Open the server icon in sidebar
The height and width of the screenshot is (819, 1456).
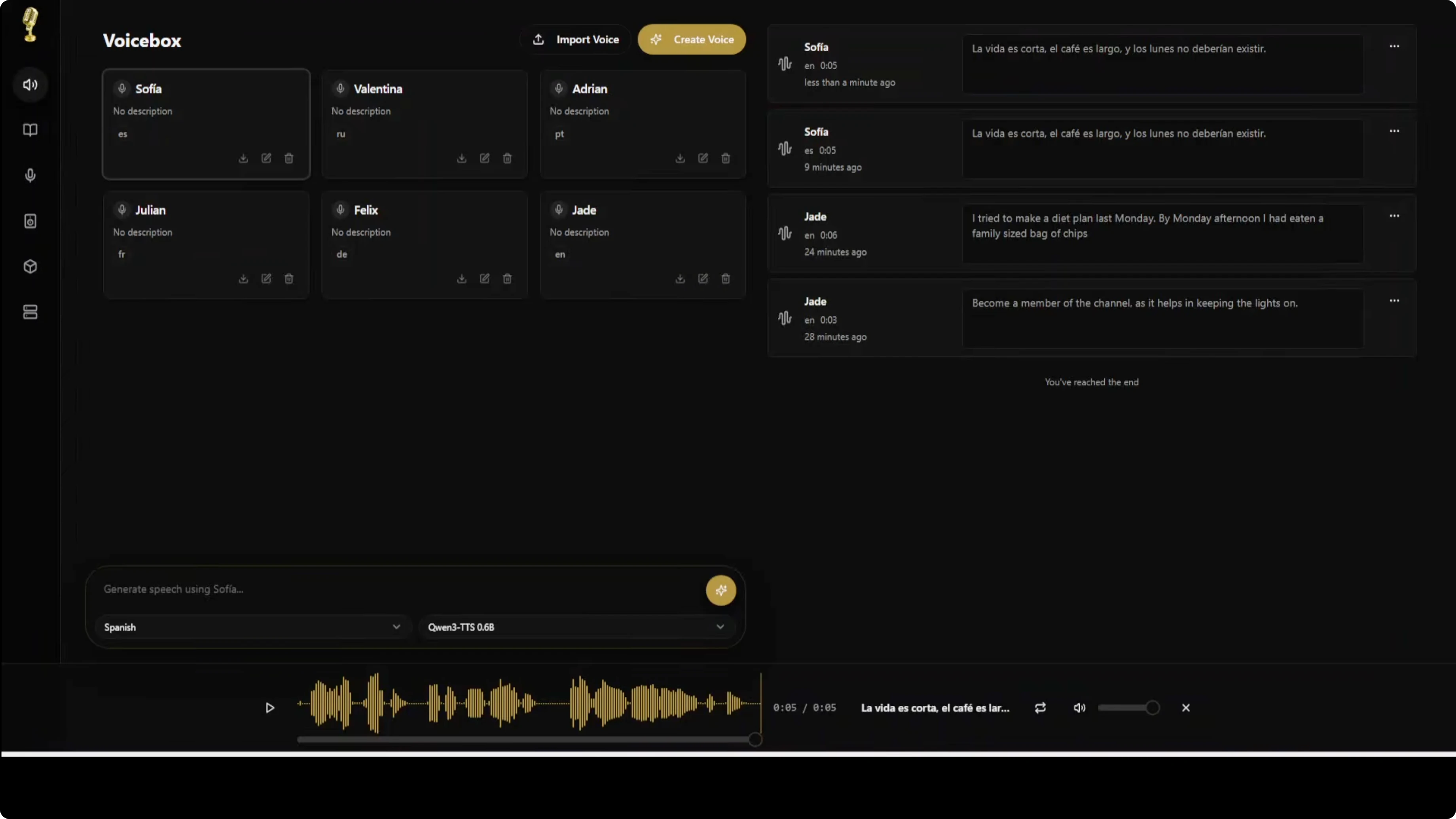(x=30, y=312)
